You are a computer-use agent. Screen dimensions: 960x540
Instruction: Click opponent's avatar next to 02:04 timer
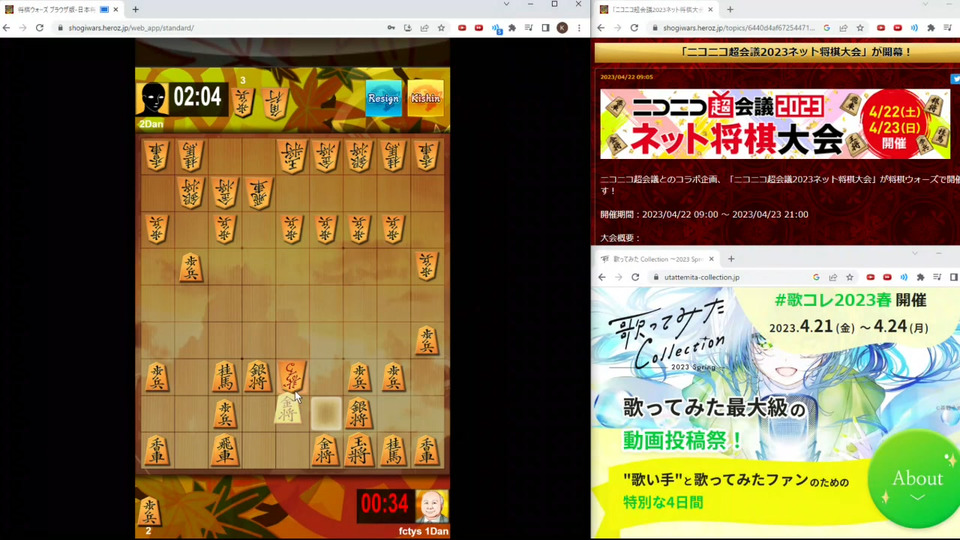coord(152,99)
